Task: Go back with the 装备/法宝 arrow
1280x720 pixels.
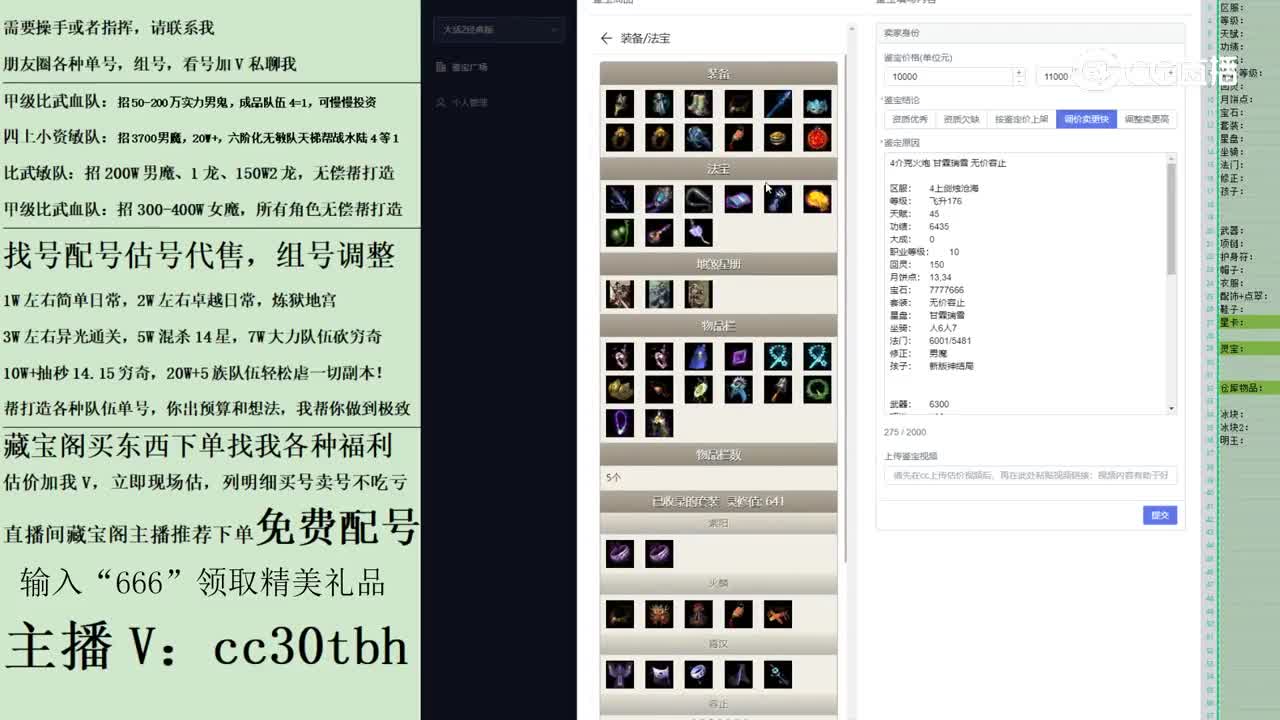Action: (x=606, y=38)
